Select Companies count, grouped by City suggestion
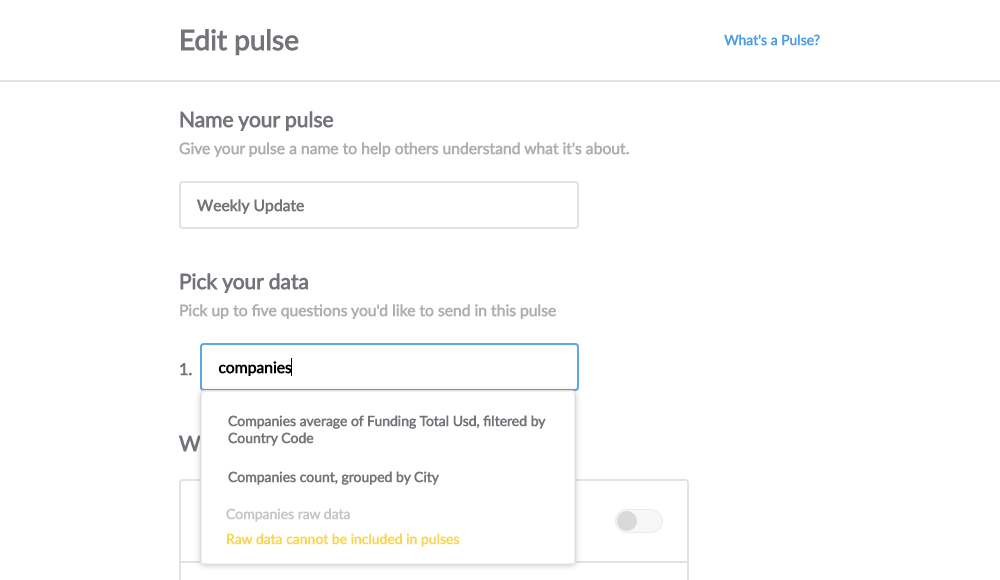The height and width of the screenshot is (580, 1000). click(x=333, y=477)
